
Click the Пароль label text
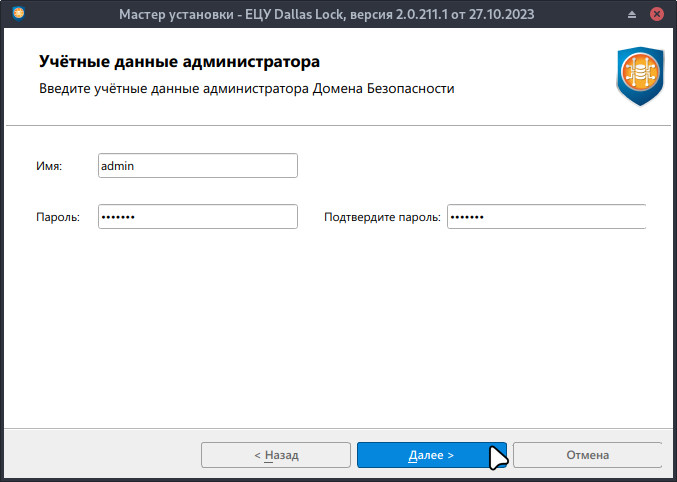(57, 218)
